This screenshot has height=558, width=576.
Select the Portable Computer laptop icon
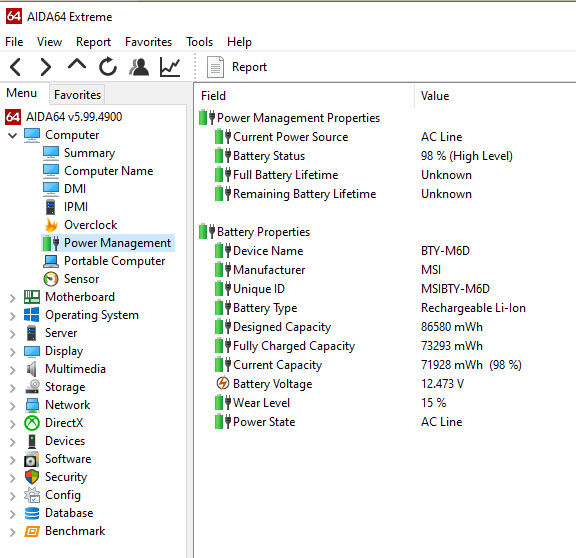click(x=51, y=261)
